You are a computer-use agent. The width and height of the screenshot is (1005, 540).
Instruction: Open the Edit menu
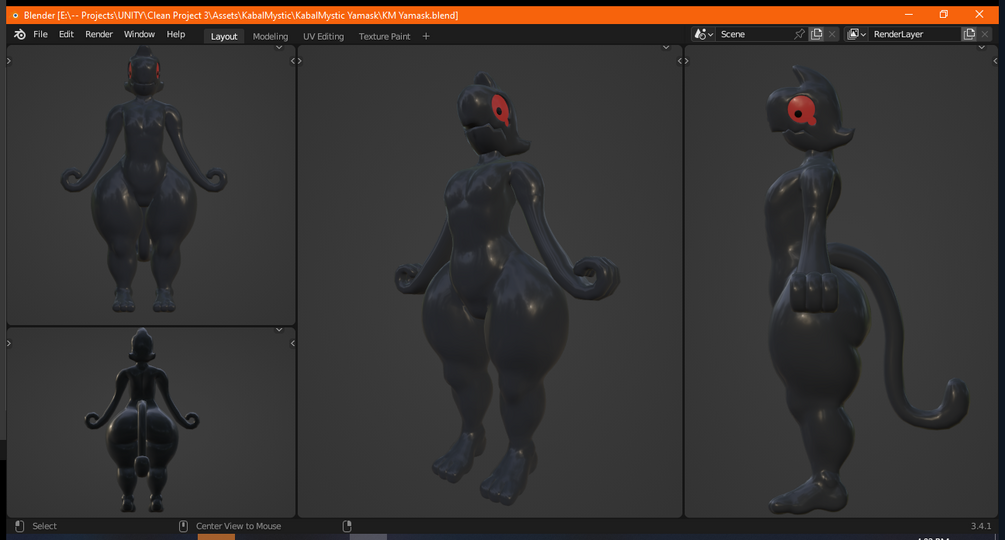(x=66, y=35)
